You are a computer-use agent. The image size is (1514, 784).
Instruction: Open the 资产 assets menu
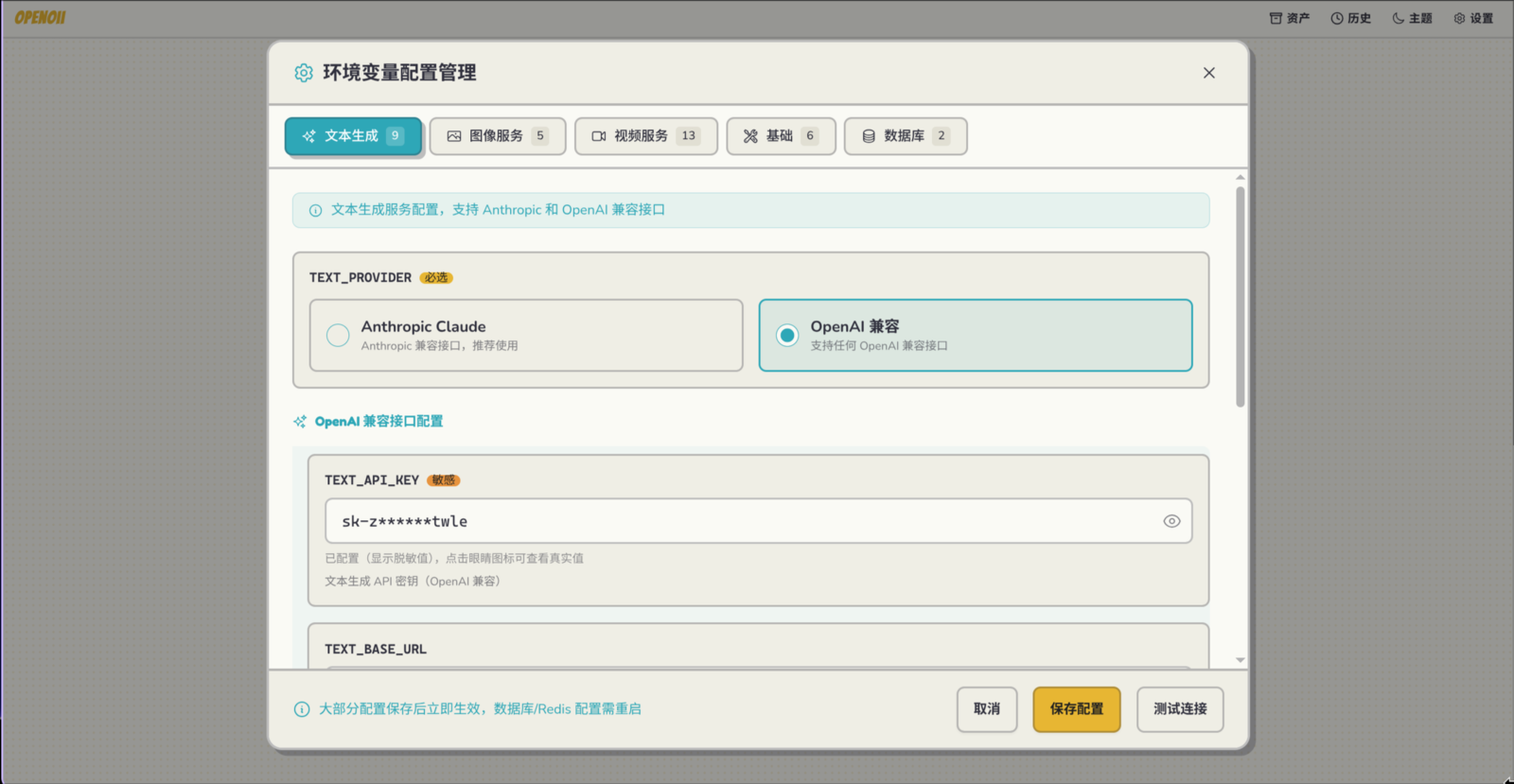[x=1289, y=18]
